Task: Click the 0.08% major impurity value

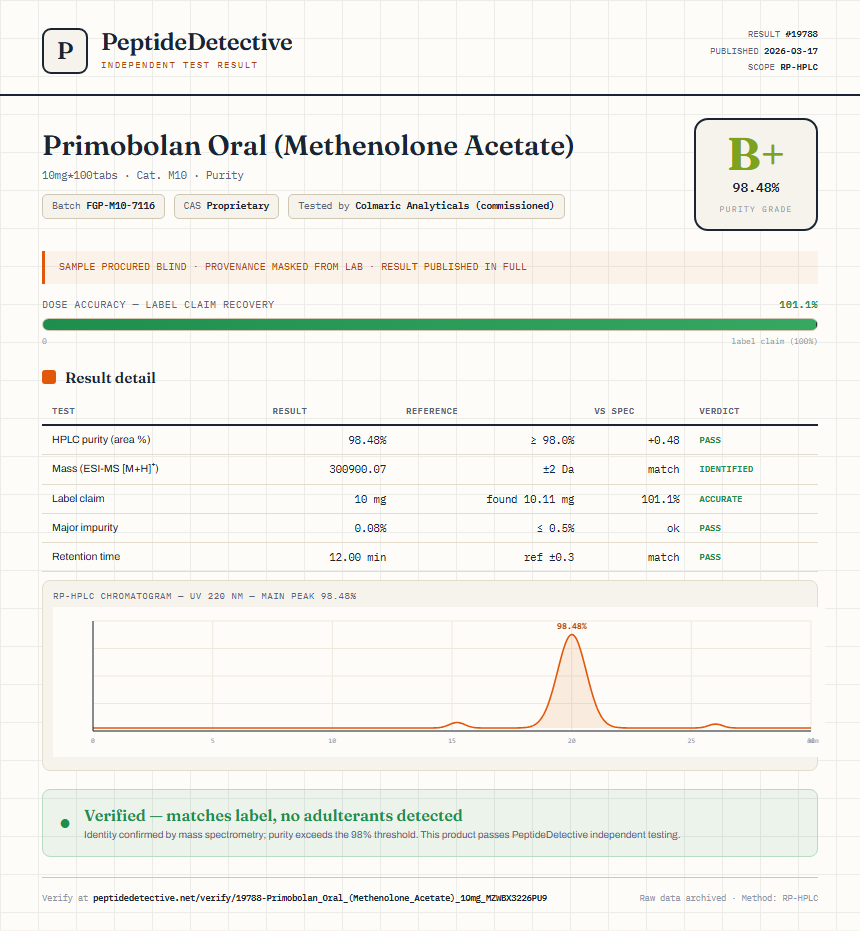Action: tap(370, 528)
